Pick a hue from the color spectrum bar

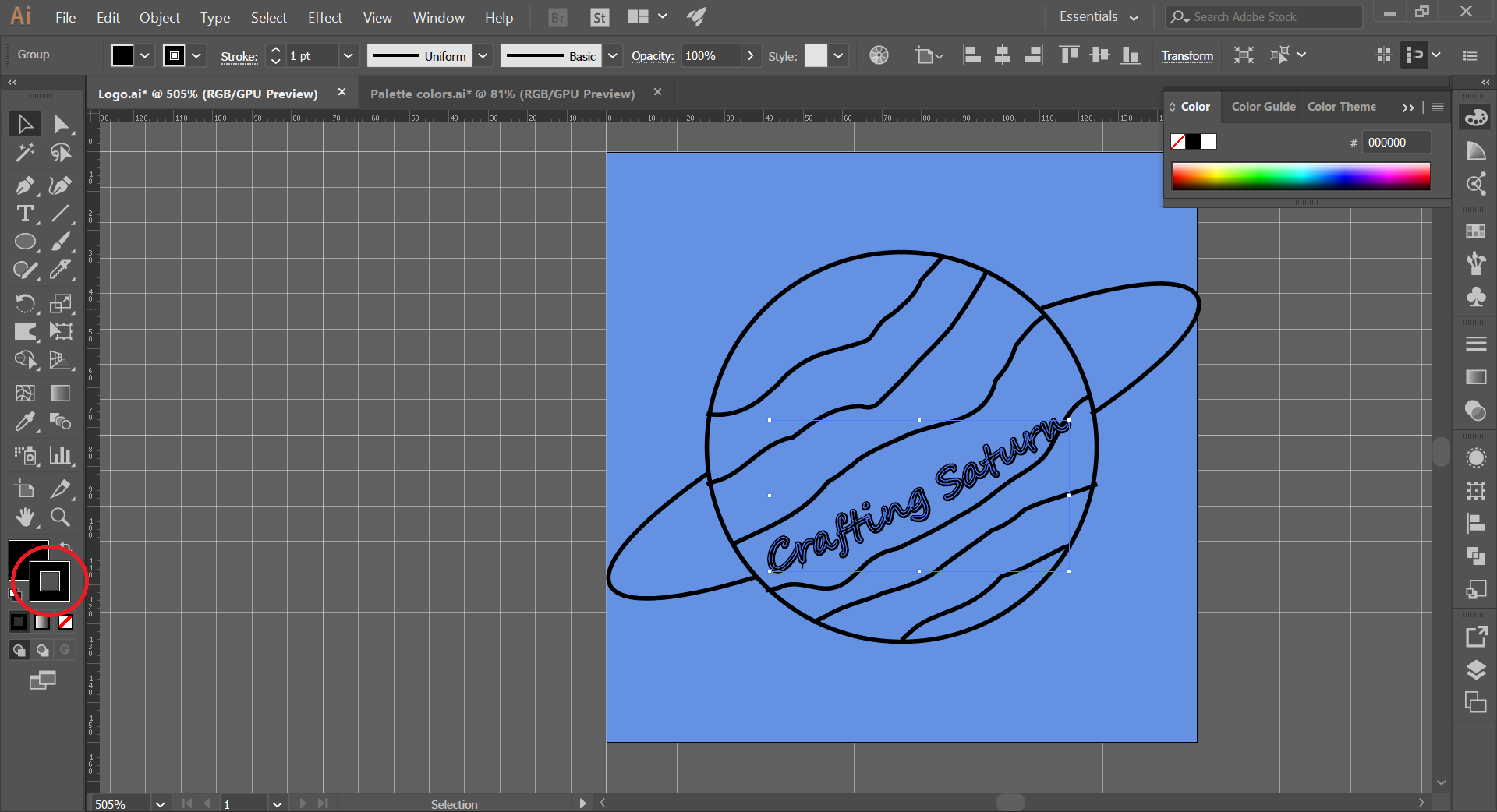point(1301,176)
